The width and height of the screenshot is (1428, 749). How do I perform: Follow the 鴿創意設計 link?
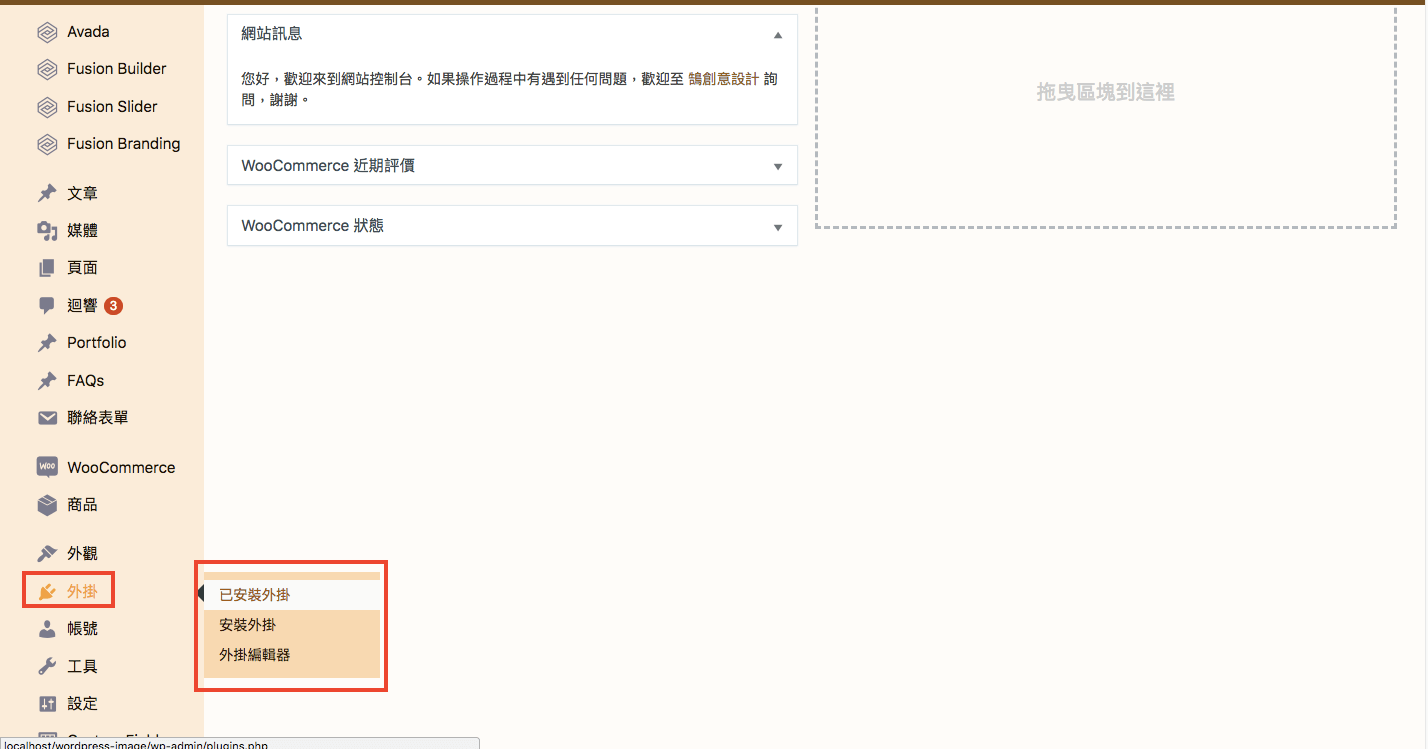click(x=724, y=79)
